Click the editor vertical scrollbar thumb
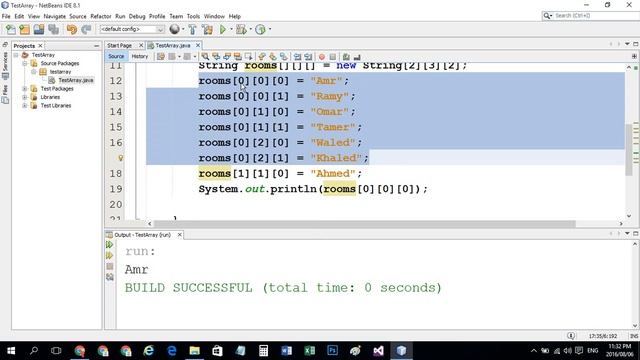The width and height of the screenshot is (640, 360). tap(629, 149)
